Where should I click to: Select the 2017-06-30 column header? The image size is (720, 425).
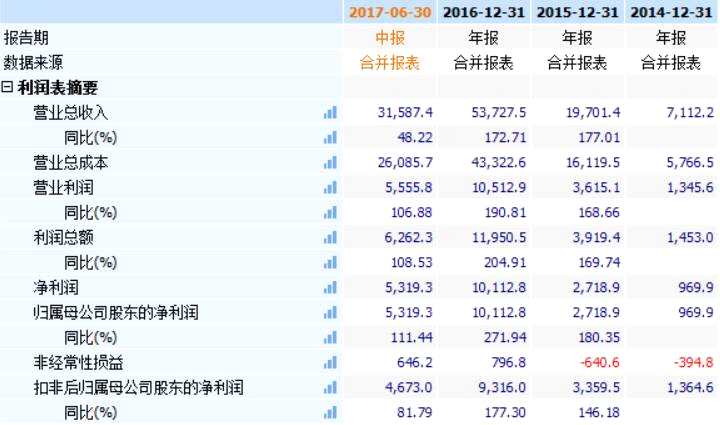click(x=390, y=12)
